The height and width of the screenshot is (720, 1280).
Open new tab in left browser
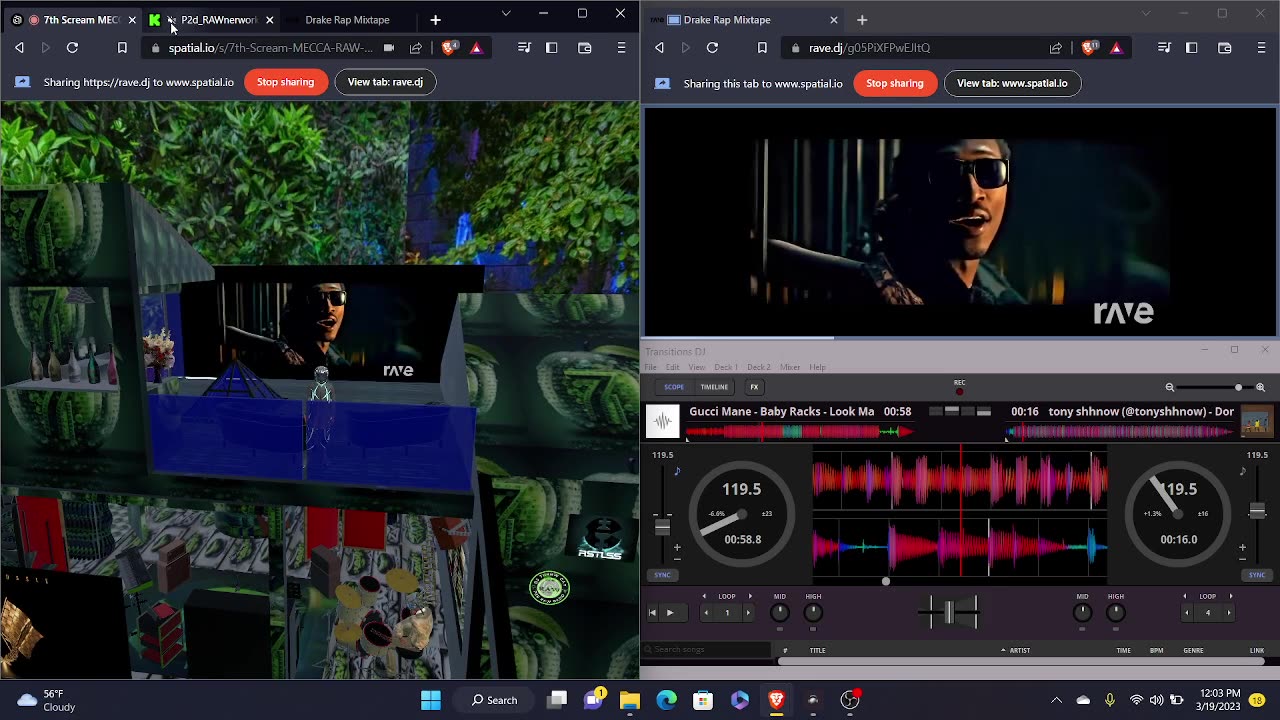435,19
